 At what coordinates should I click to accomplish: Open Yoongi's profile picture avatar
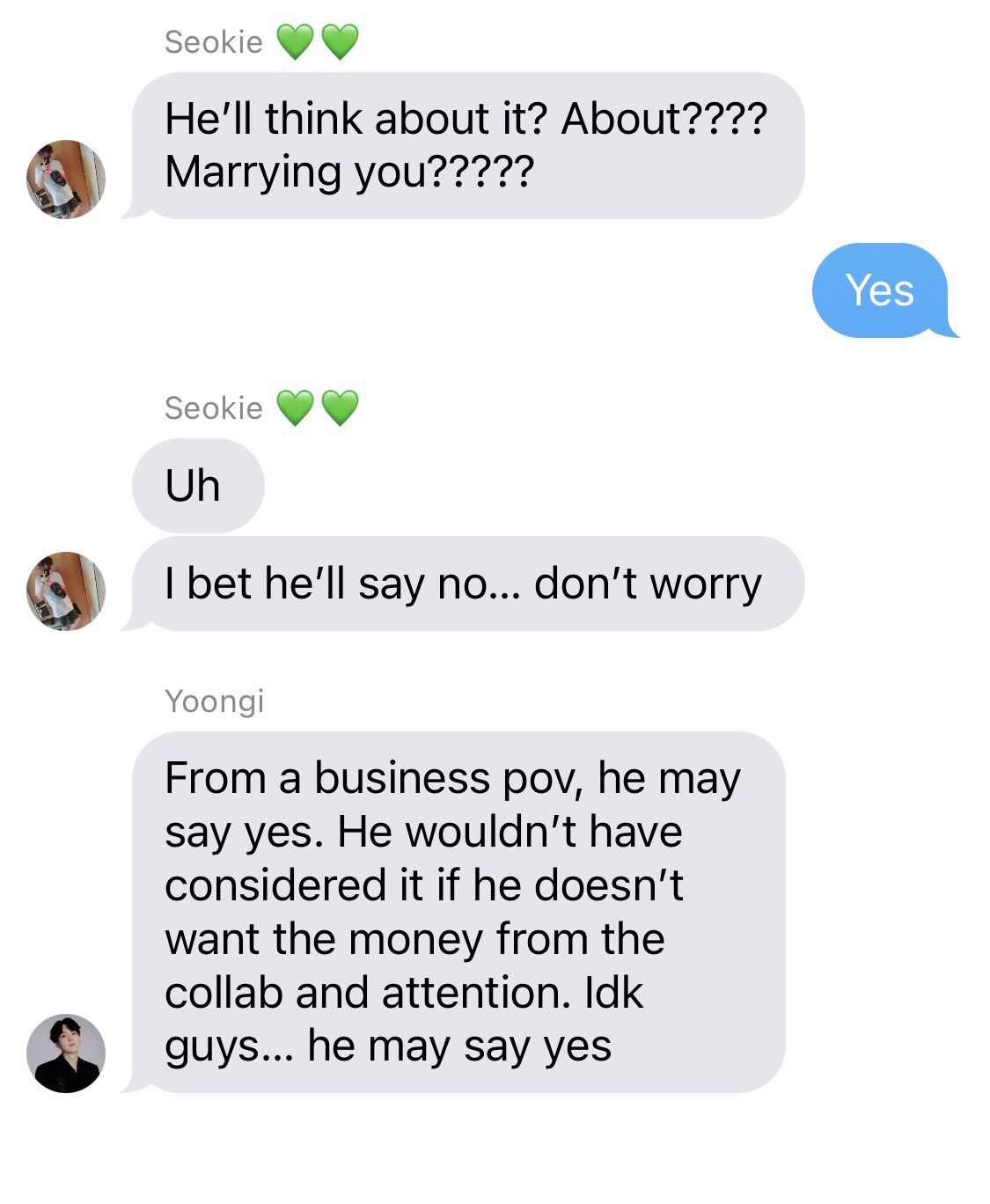tap(66, 1053)
